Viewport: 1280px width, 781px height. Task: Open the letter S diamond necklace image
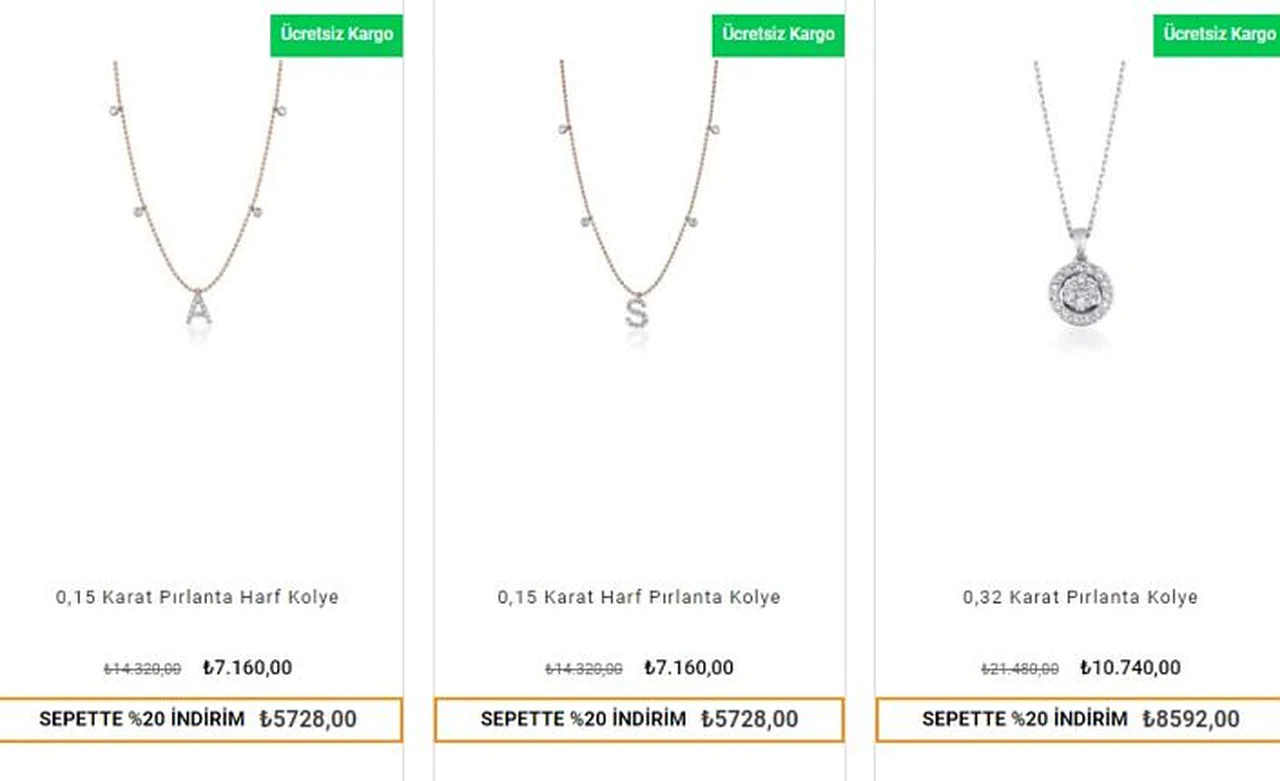tap(638, 200)
